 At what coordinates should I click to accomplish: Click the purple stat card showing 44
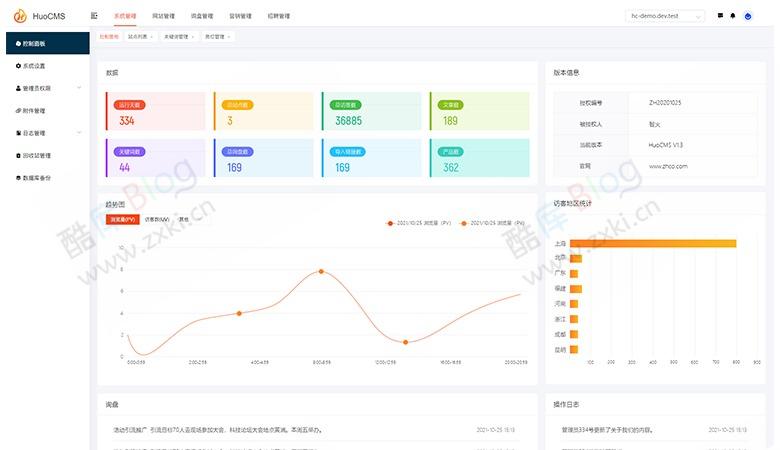(x=156, y=158)
